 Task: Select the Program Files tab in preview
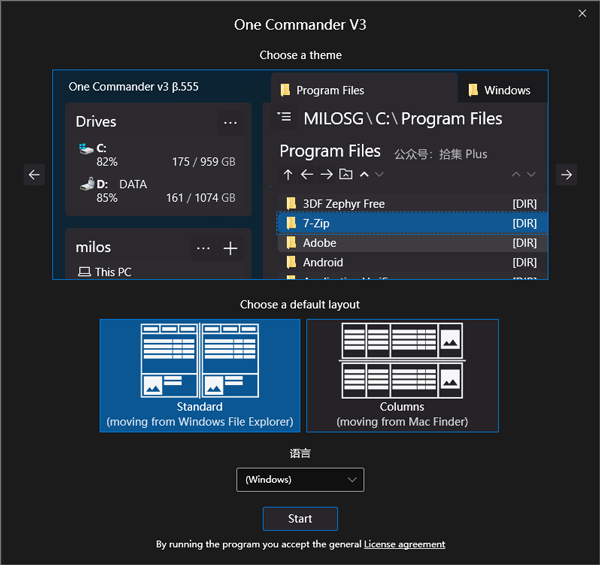click(364, 90)
